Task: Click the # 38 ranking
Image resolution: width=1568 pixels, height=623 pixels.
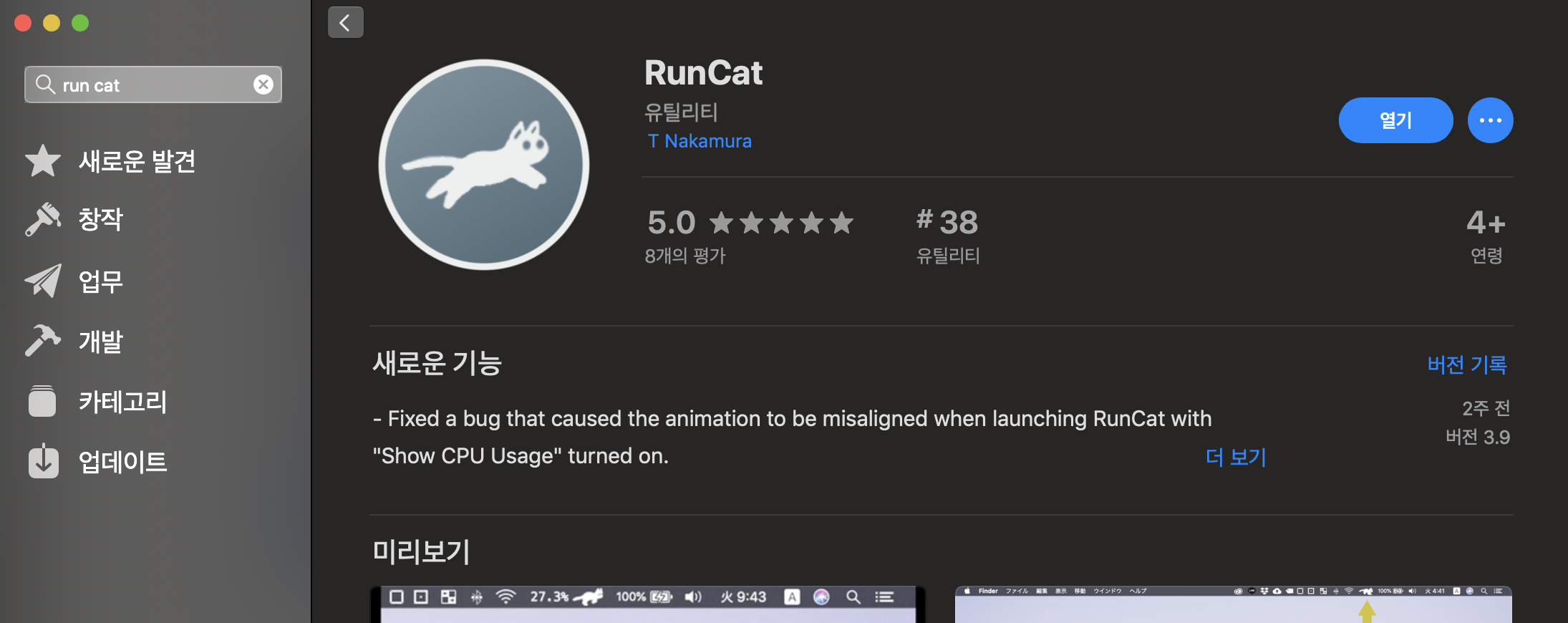Action: (x=947, y=222)
